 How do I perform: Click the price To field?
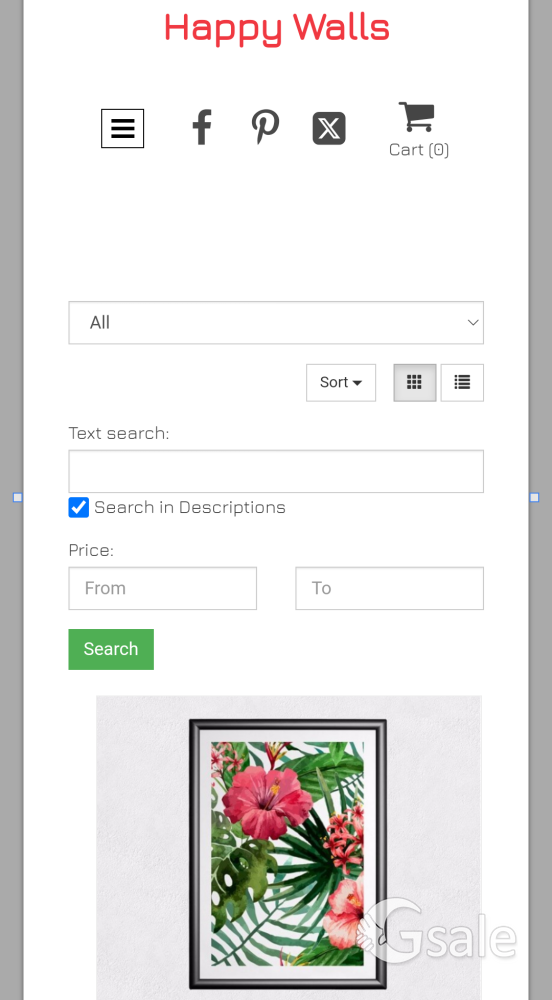point(389,588)
